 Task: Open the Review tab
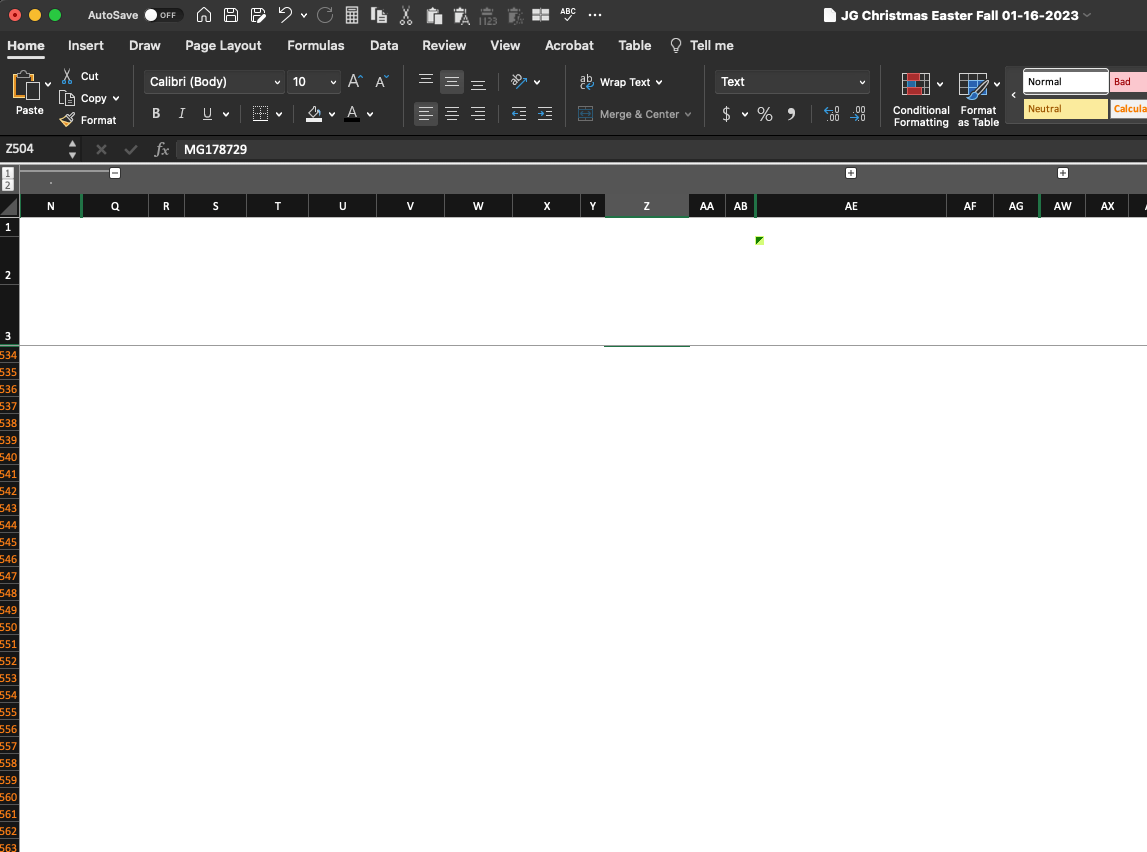(444, 45)
